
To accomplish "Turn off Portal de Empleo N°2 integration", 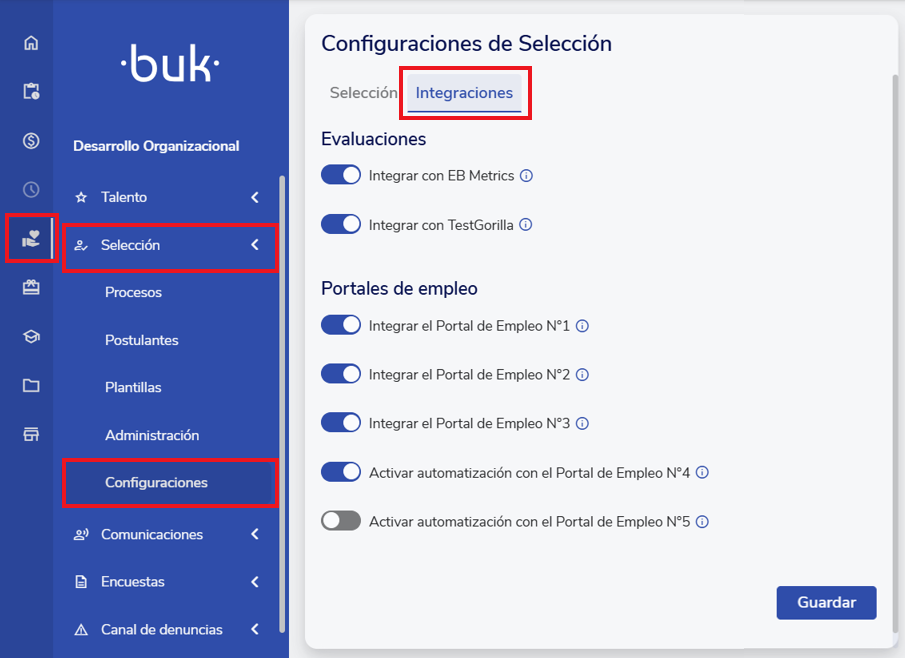I will click(x=341, y=374).
